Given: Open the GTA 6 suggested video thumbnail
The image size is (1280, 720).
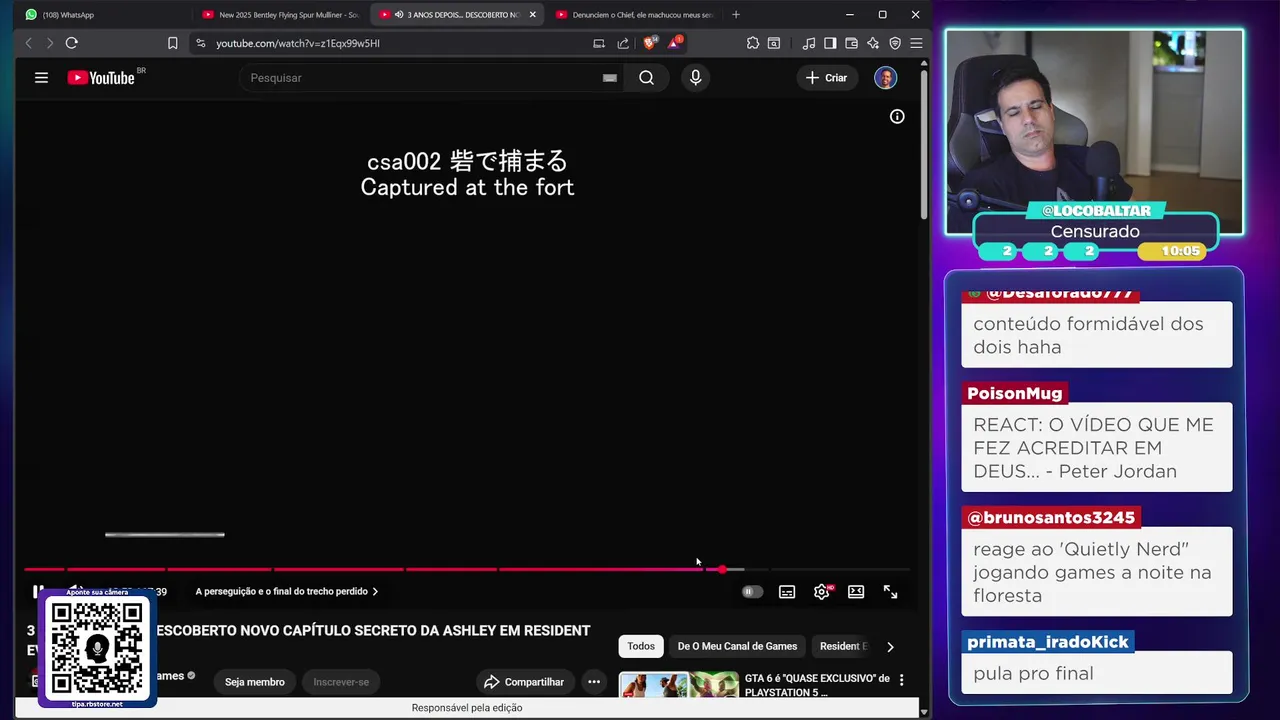Looking at the screenshot, I should click(679, 685).
